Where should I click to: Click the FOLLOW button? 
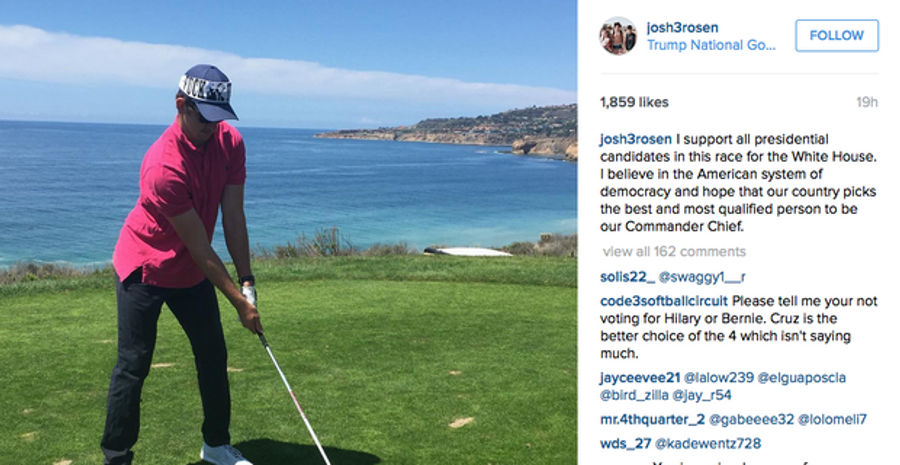(836, 36)
